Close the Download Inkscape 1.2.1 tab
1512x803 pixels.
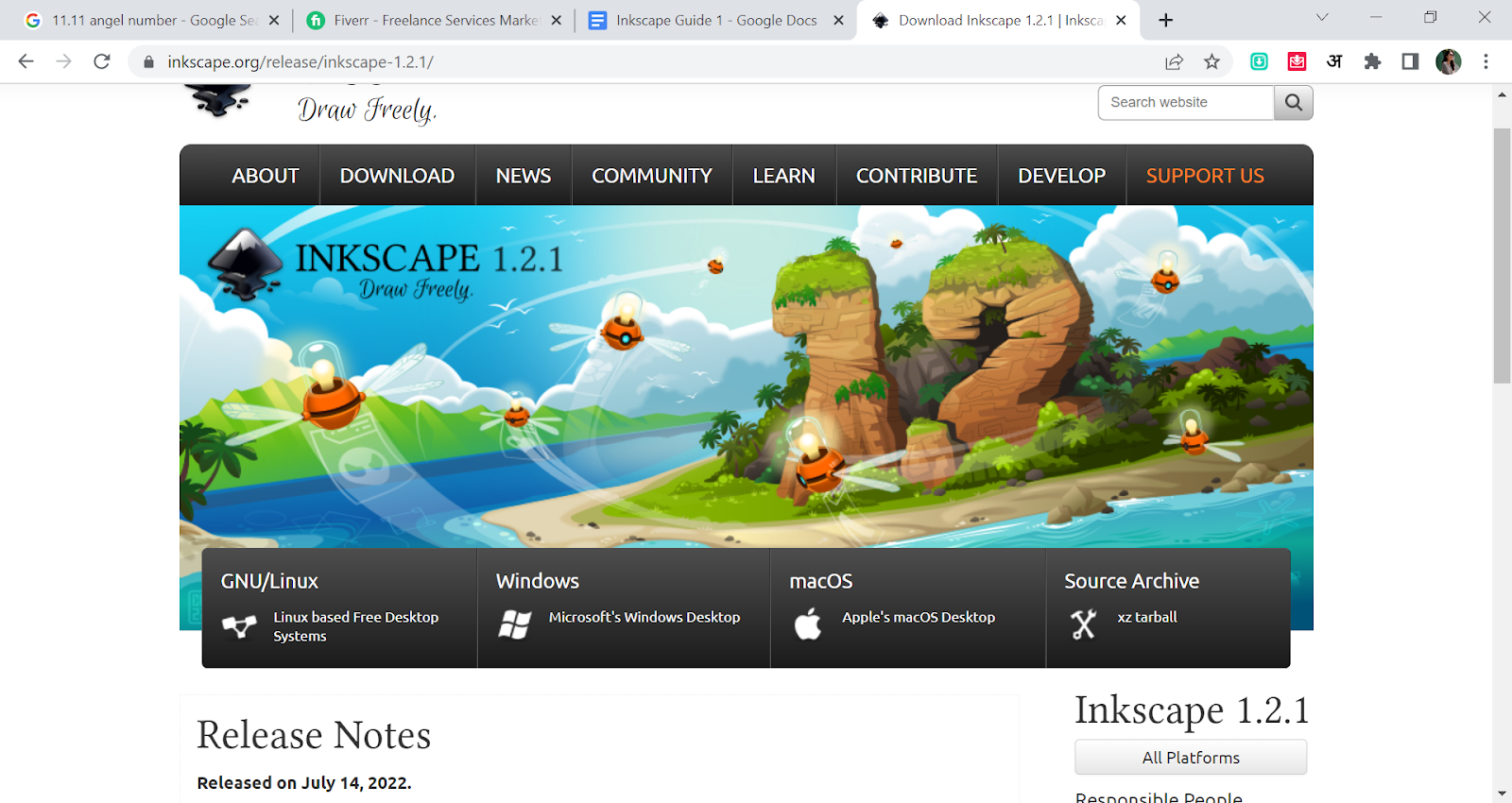(x=1121, y=20)
